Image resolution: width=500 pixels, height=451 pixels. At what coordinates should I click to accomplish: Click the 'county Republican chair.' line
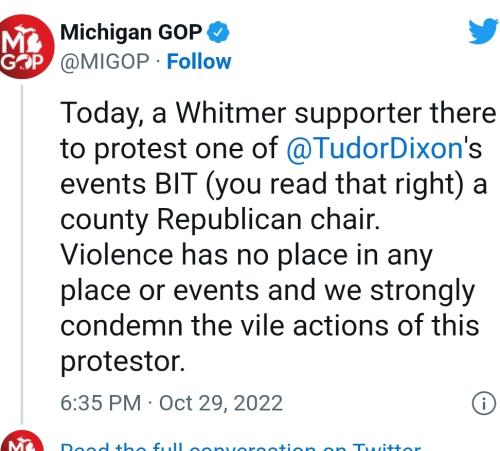click(220, 220)
